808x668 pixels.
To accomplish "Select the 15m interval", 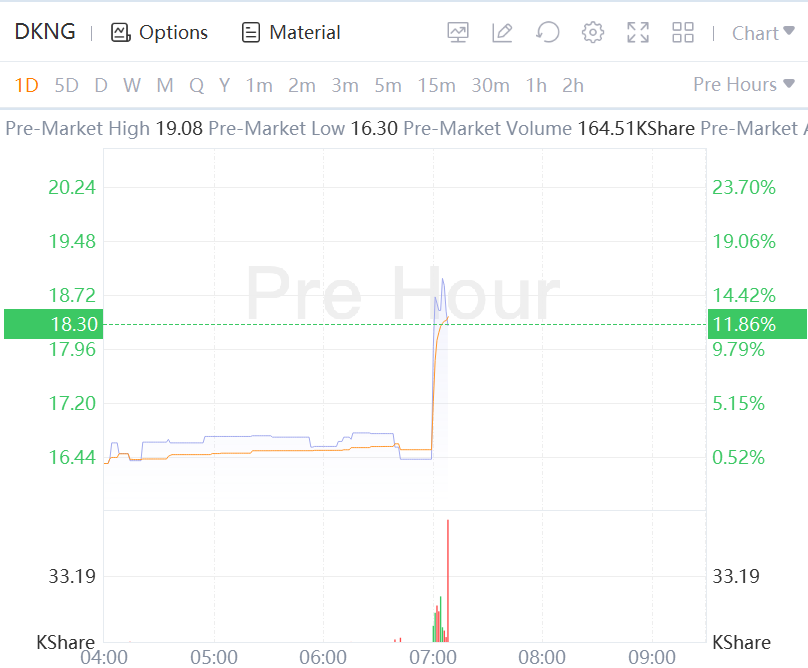I will pyautogui.click(x=436, y=86).
